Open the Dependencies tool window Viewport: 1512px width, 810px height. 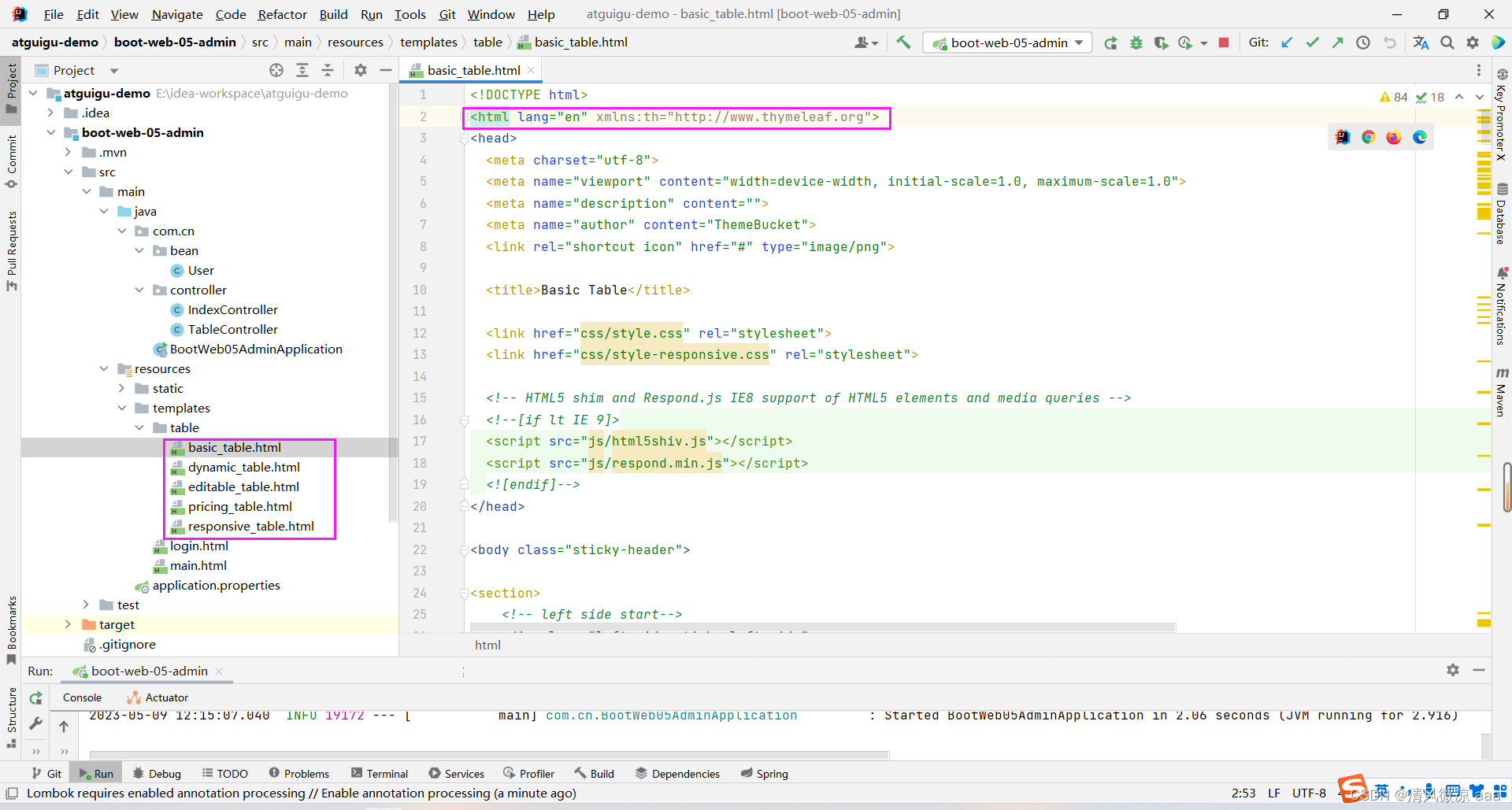677,774
